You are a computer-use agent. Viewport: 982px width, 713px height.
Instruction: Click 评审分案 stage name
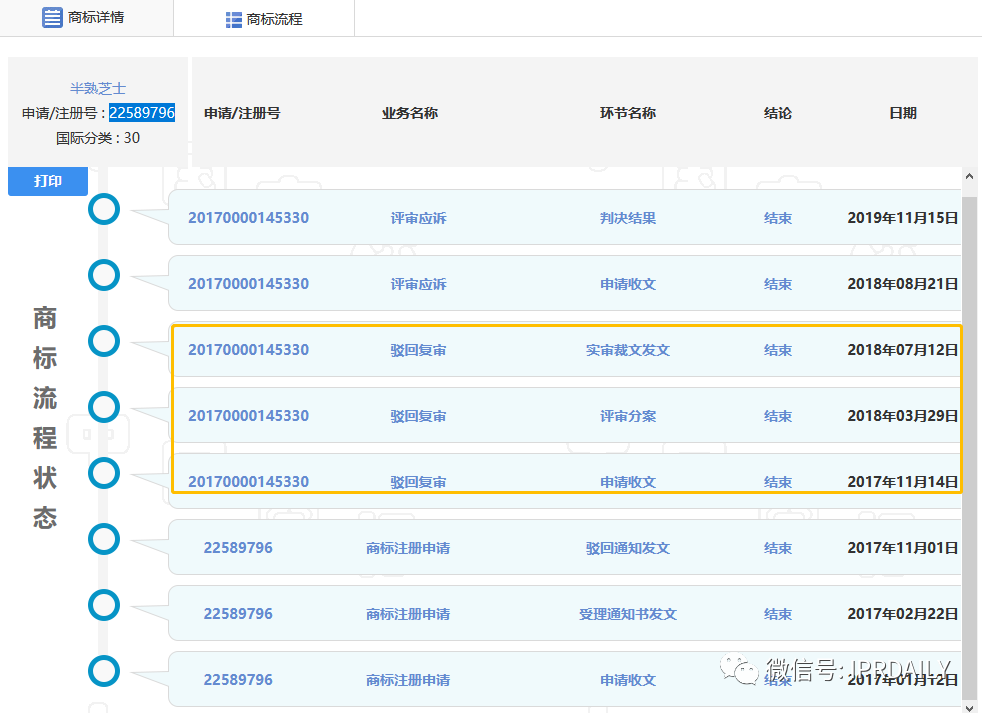[628, 416]
